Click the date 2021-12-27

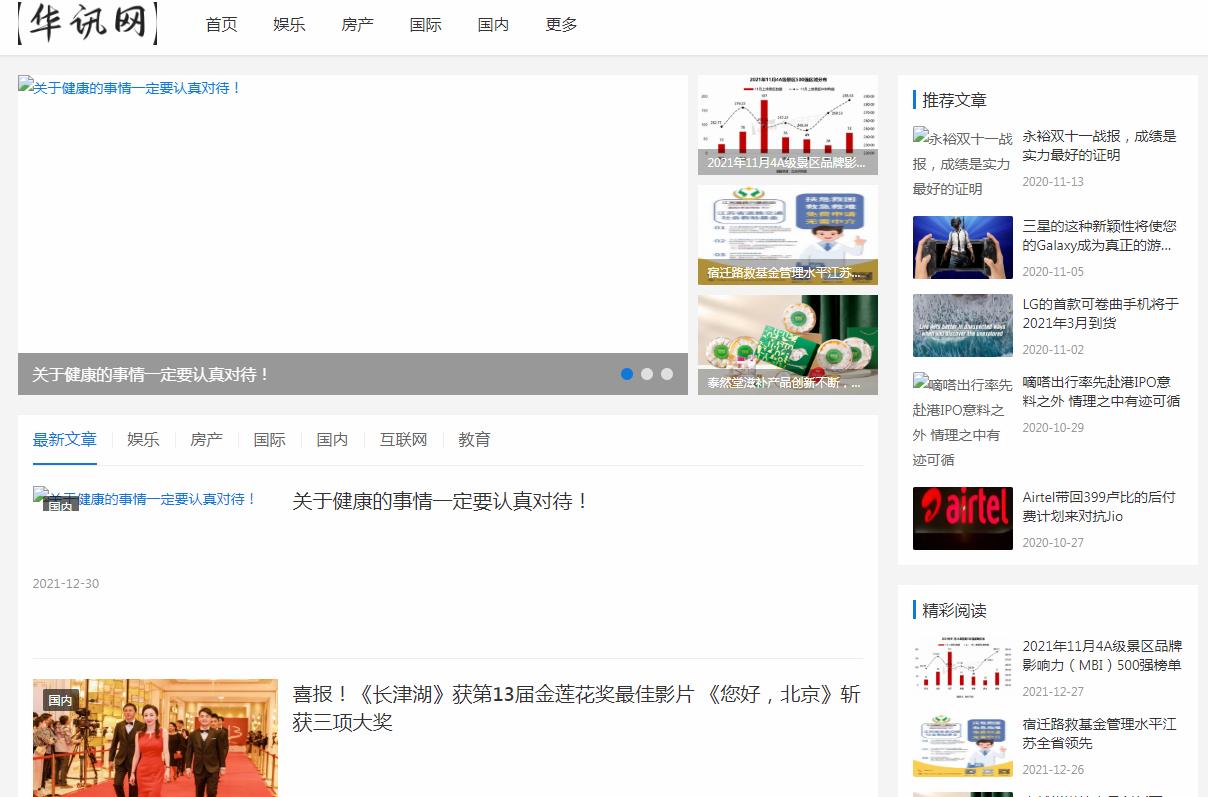tap(1053, 692)
